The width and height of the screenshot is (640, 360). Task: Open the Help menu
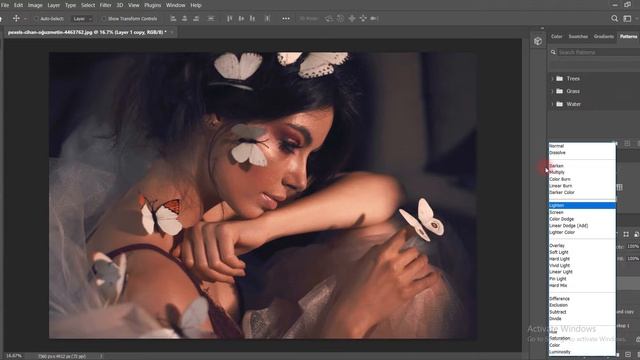[x=196, y=5]
